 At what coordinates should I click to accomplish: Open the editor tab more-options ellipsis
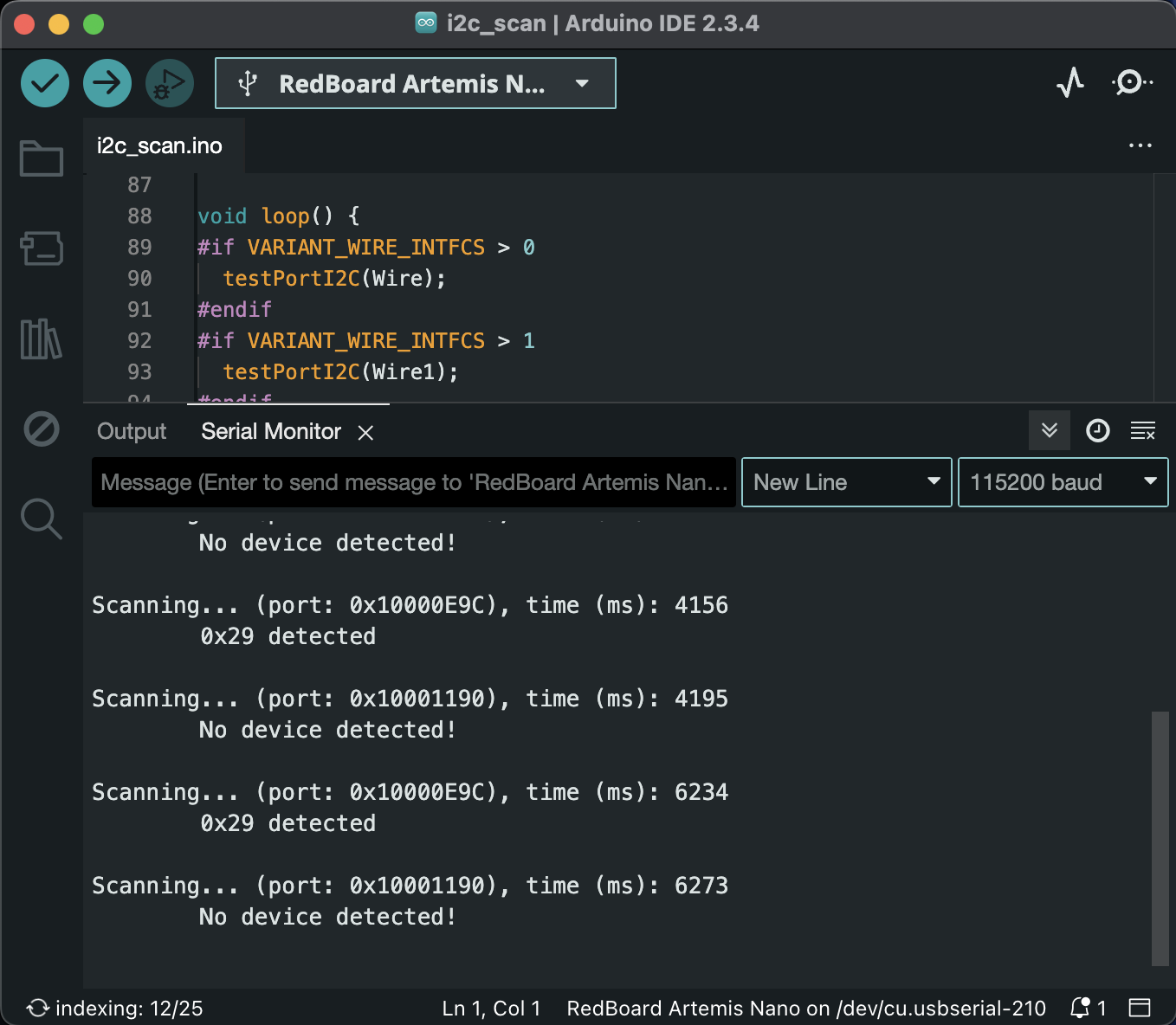point(1140,145)
